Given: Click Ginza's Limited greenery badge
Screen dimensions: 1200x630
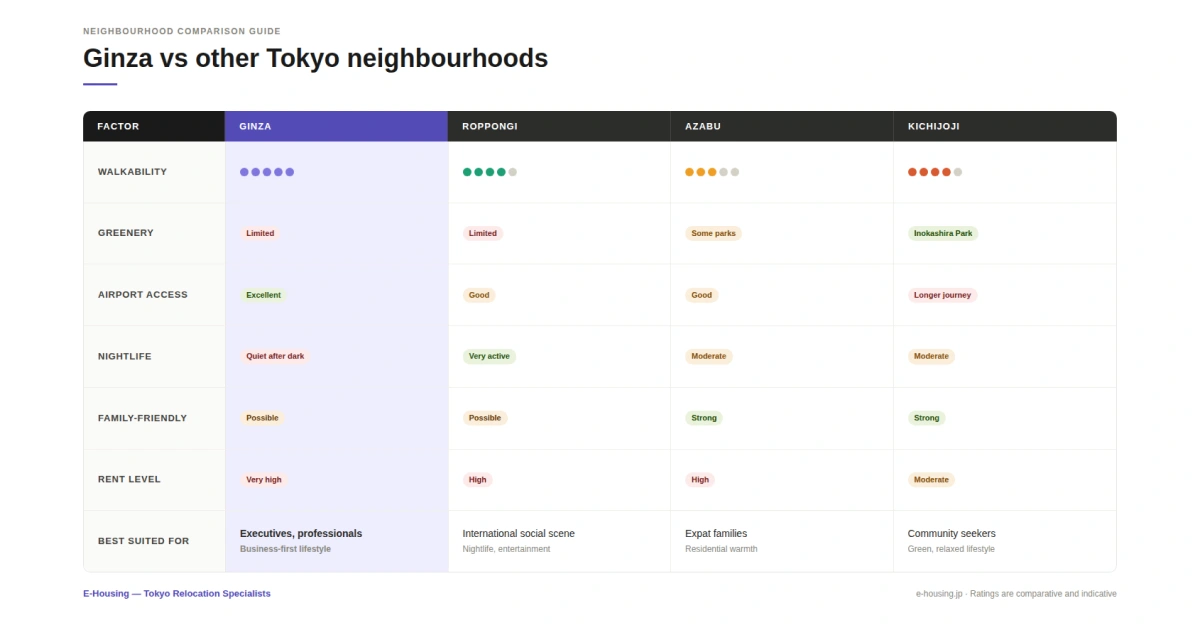Looking at the screenshot, I should pos(260,233).
